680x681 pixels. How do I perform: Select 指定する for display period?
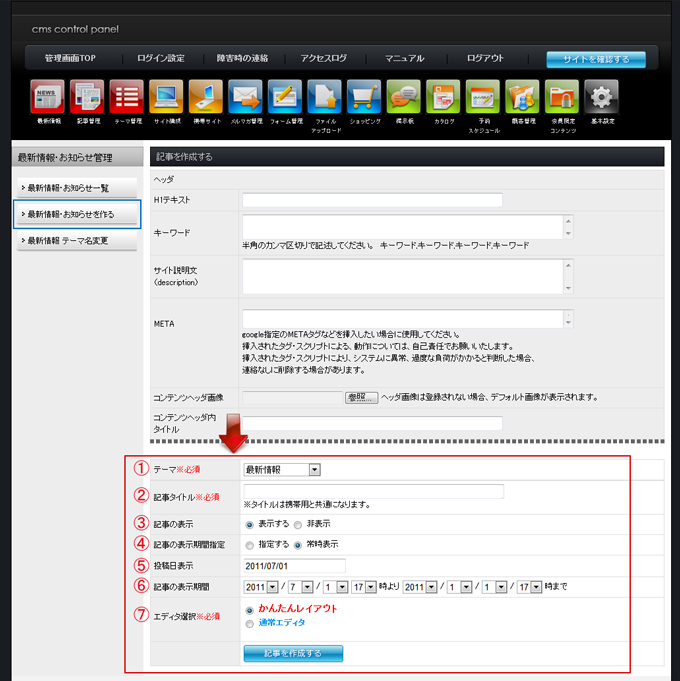tap(249, 545)
